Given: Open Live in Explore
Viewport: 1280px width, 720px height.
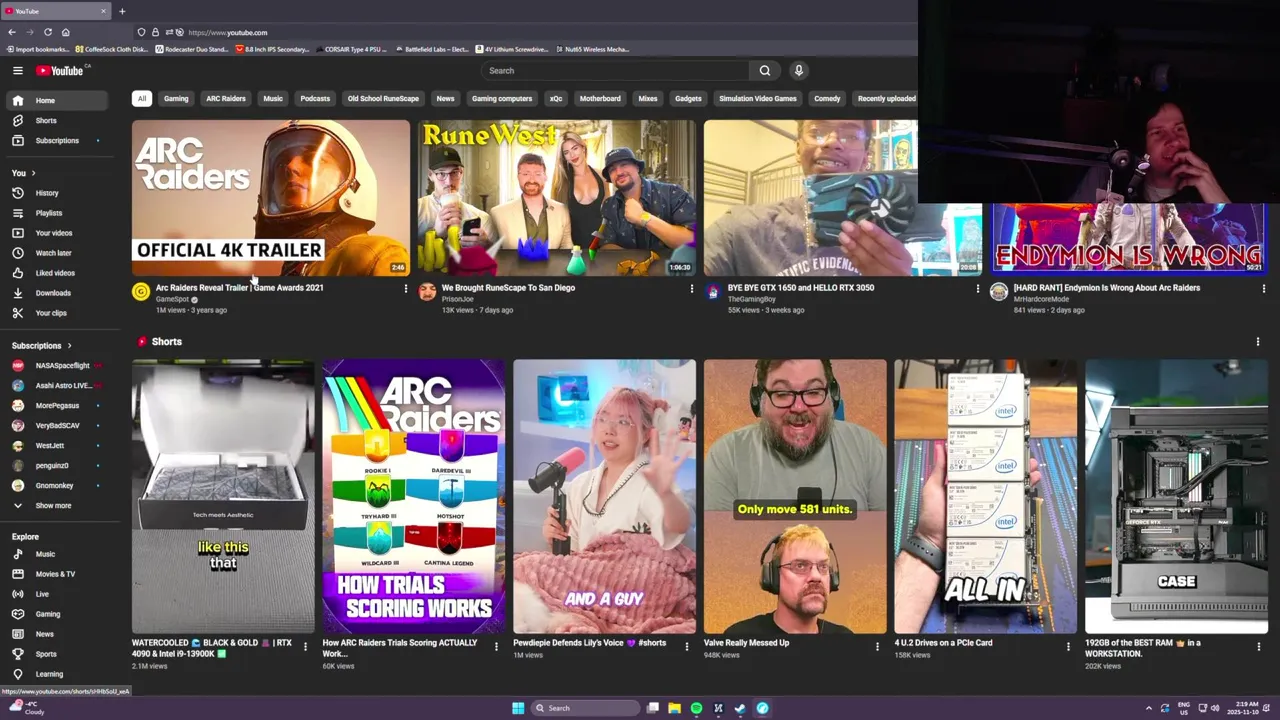Looking at the screenshot, I should [56, 594].
